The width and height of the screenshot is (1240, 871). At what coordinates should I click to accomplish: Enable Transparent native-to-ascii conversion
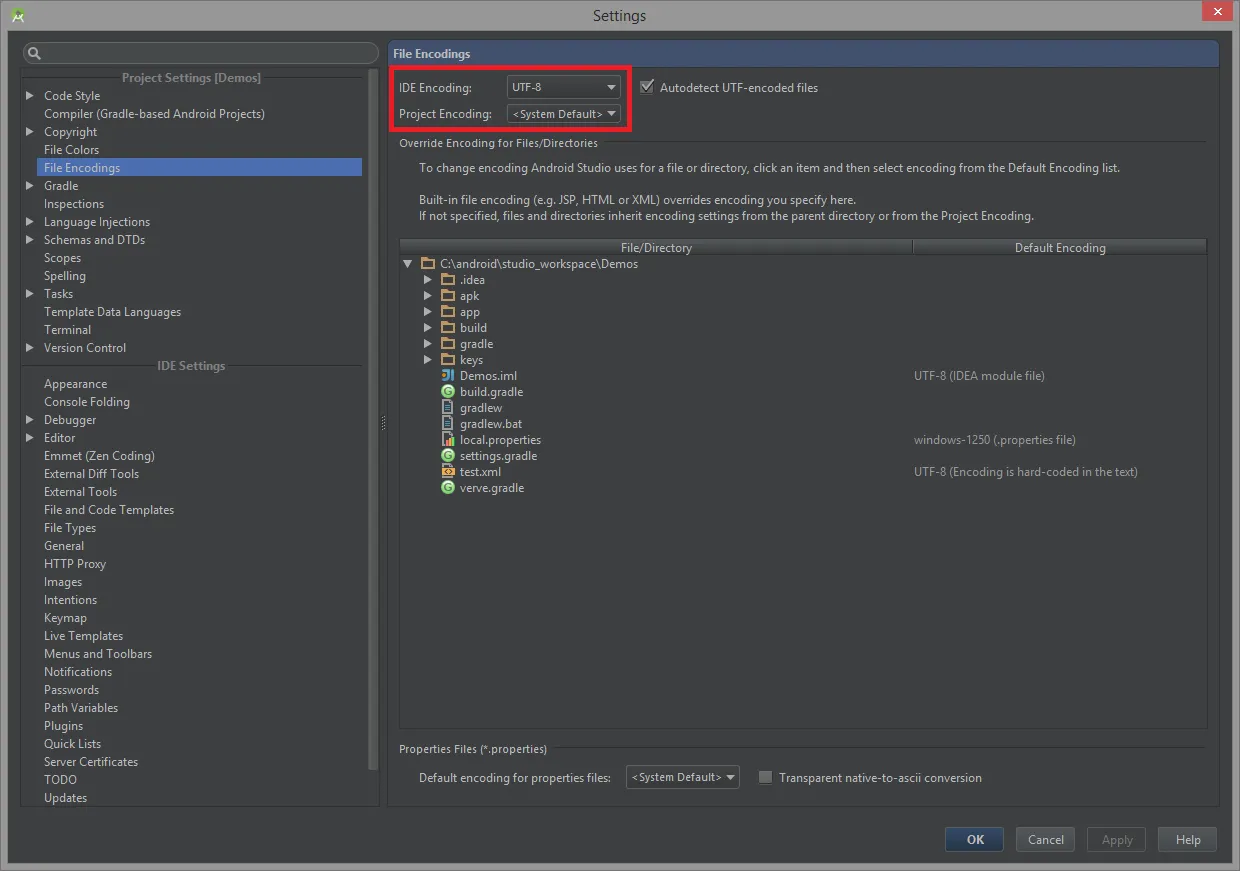(x=766, y=777)
